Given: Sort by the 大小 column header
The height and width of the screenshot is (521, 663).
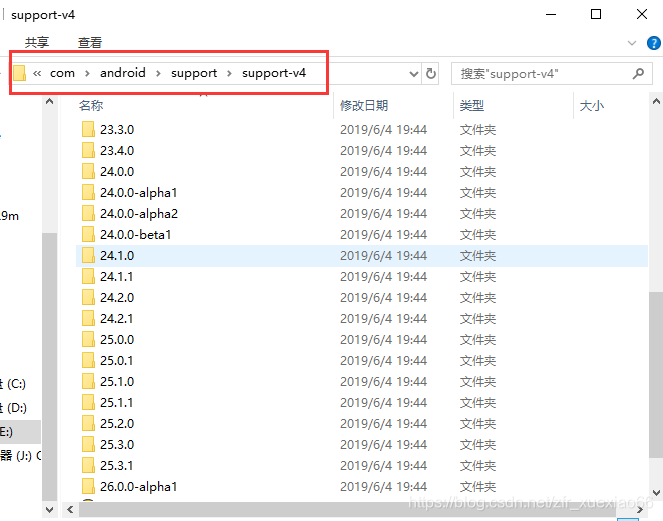Looking at the screenshot, I should [x=592, y=105].
